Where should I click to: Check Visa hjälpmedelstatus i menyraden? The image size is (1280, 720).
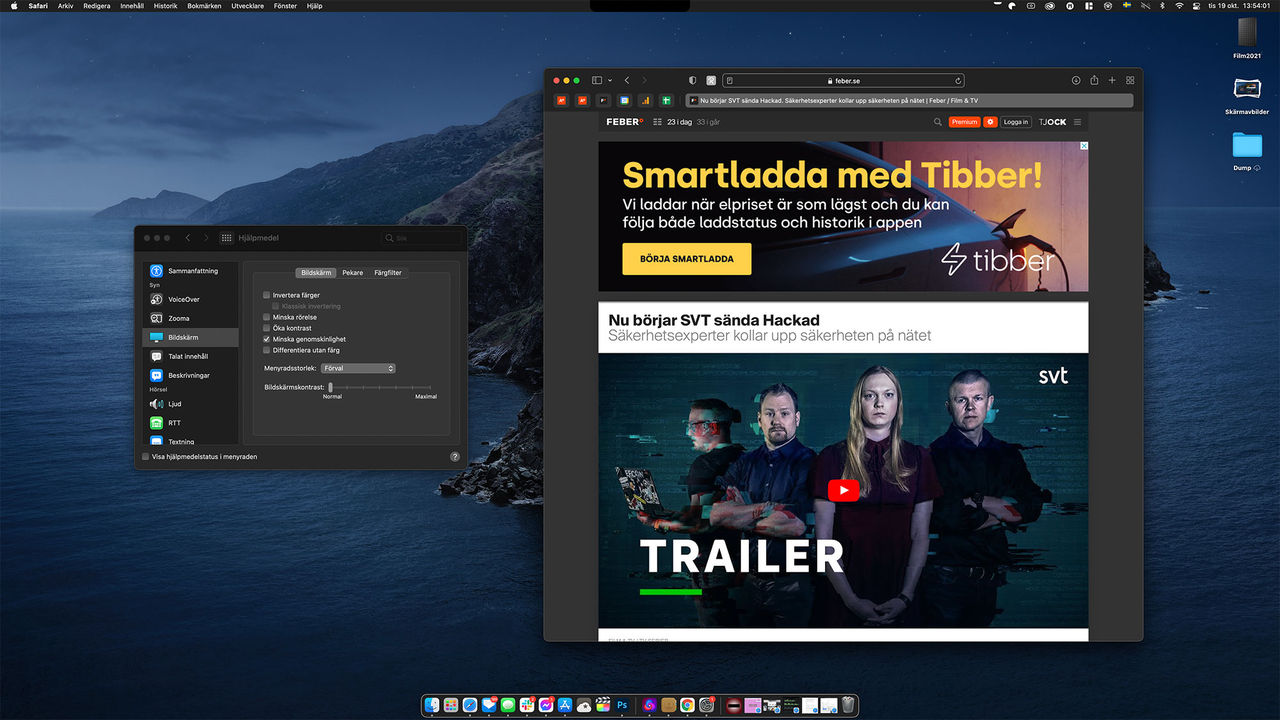[x=146, y=456]
